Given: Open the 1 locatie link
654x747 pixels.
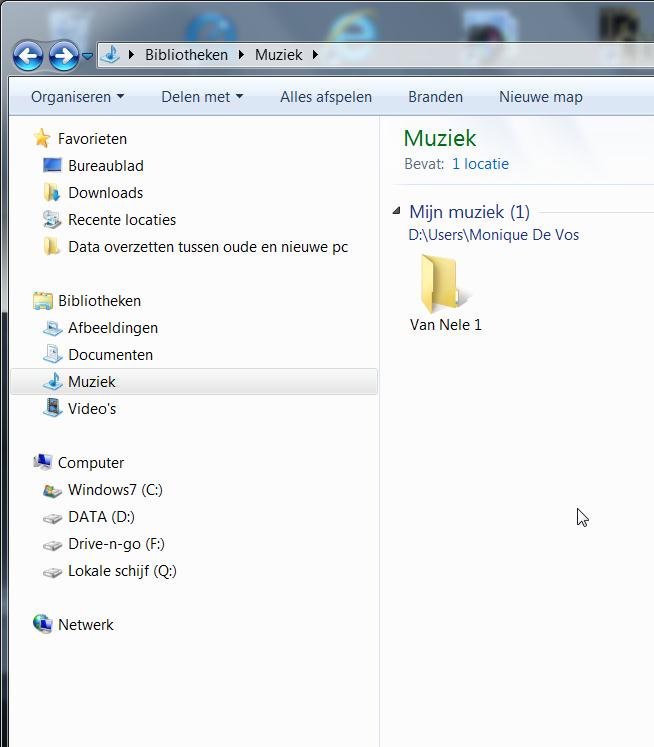Looking at the screenshot, I should (480, 164).
